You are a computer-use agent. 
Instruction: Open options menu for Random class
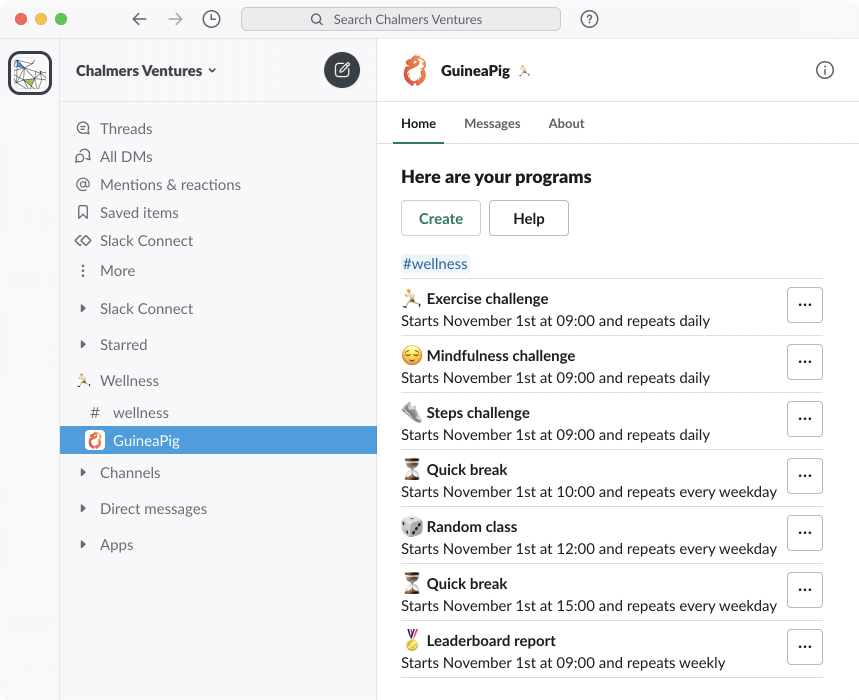[x=805, y=533]
